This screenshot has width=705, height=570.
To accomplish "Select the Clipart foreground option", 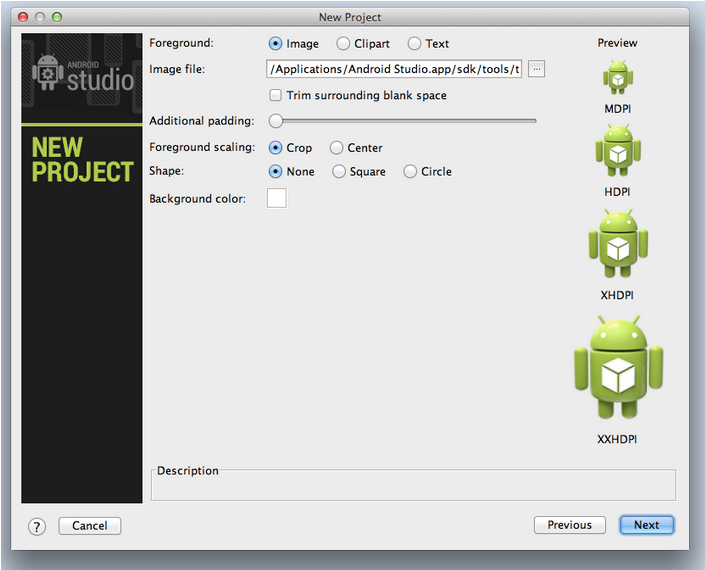I will 343,44.
